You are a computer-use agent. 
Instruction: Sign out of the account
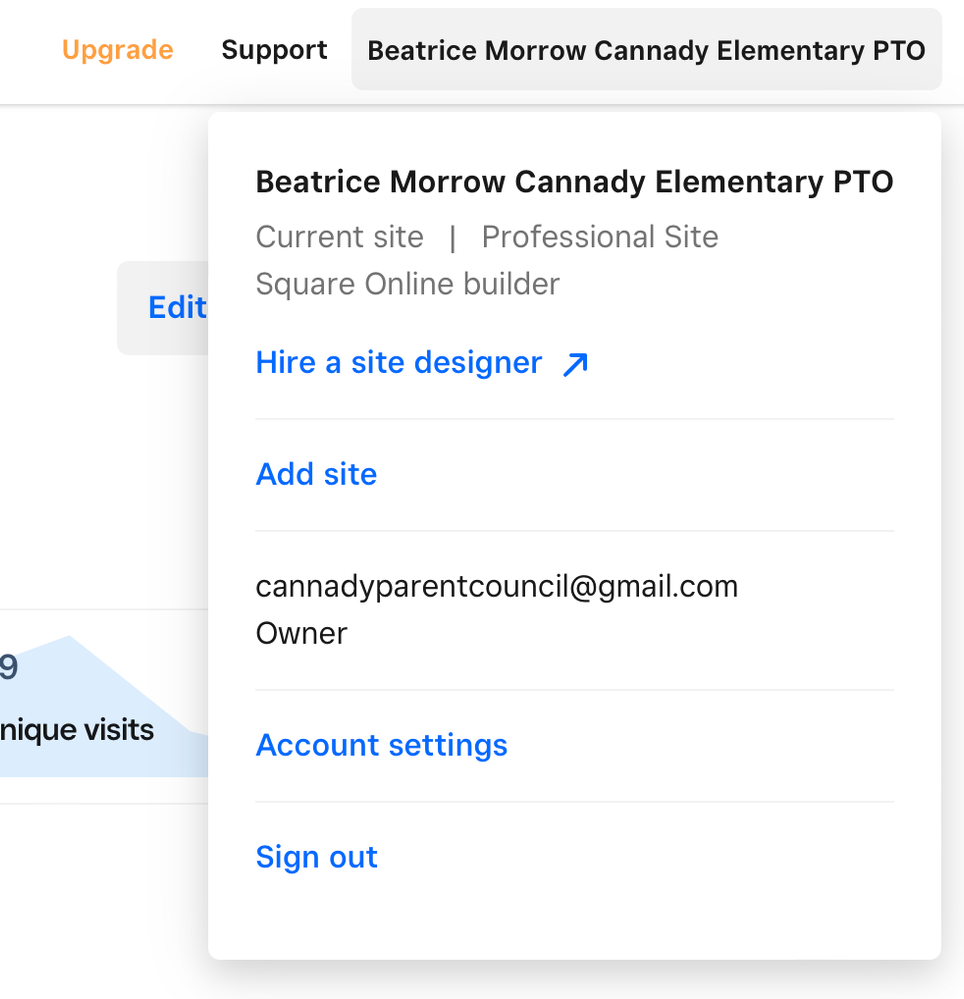(x=316, y=857)
